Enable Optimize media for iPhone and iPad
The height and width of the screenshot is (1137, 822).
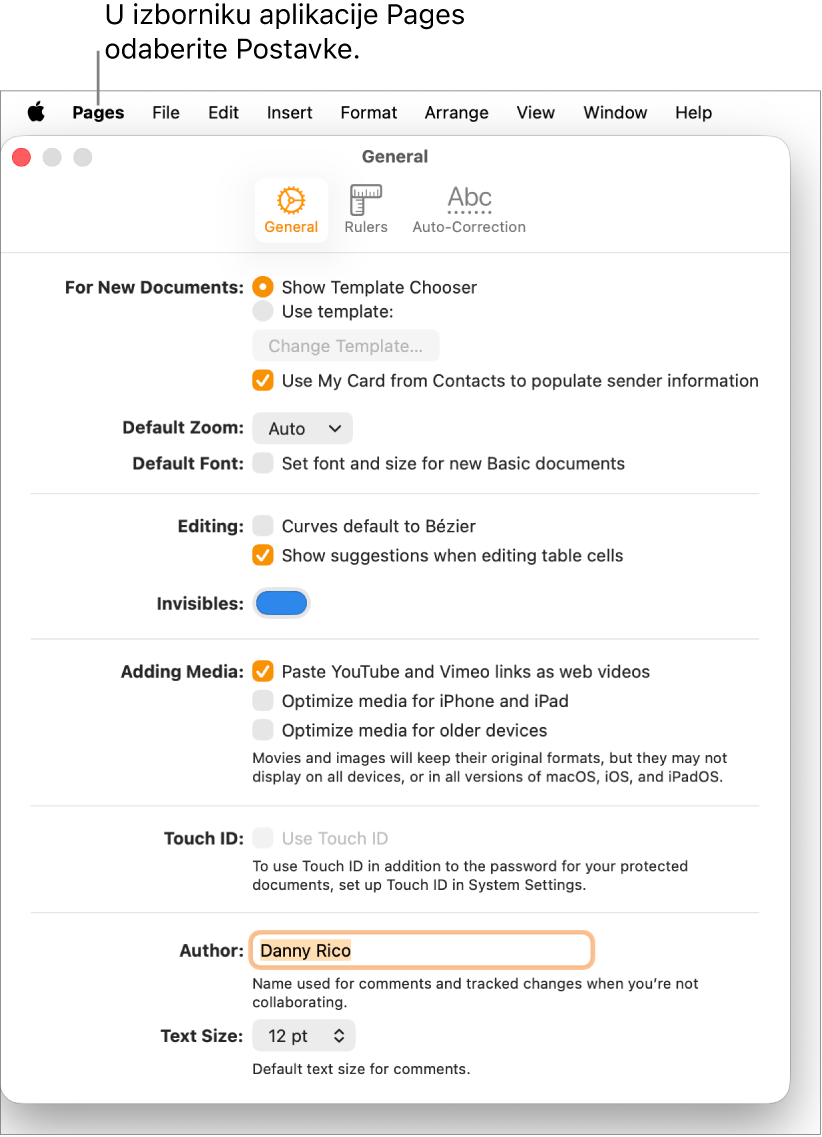point(262,701)
